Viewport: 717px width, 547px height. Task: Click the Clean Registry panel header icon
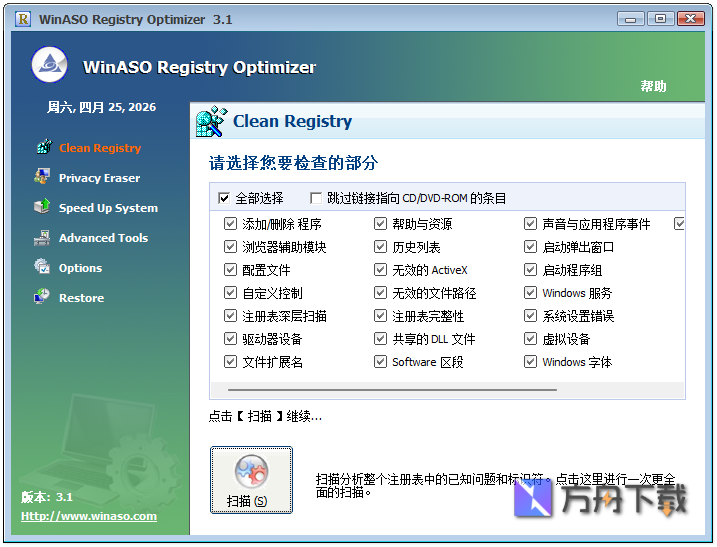(x=211, y=121)
